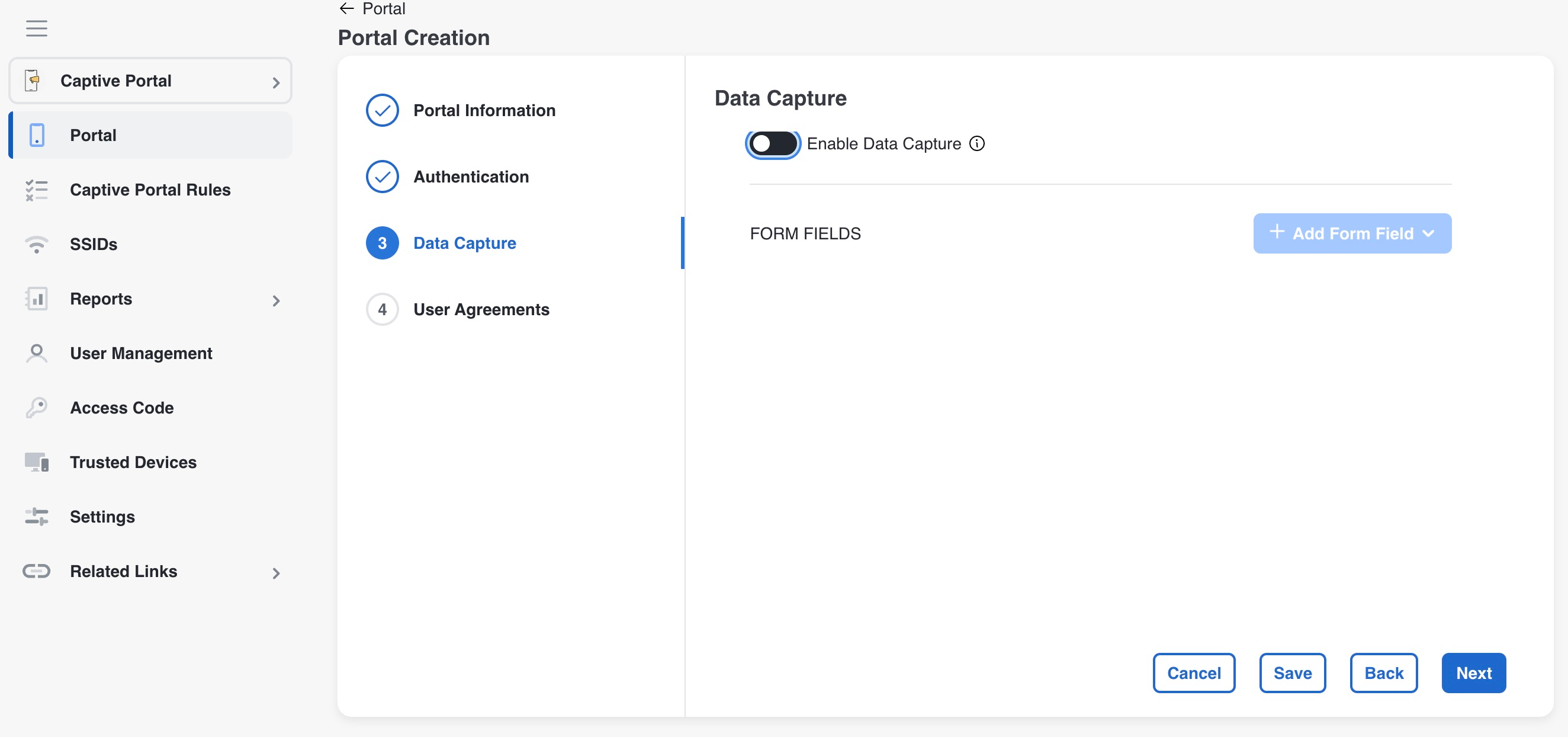
Task: Open Portal in the sidebar
Action: 150,135
